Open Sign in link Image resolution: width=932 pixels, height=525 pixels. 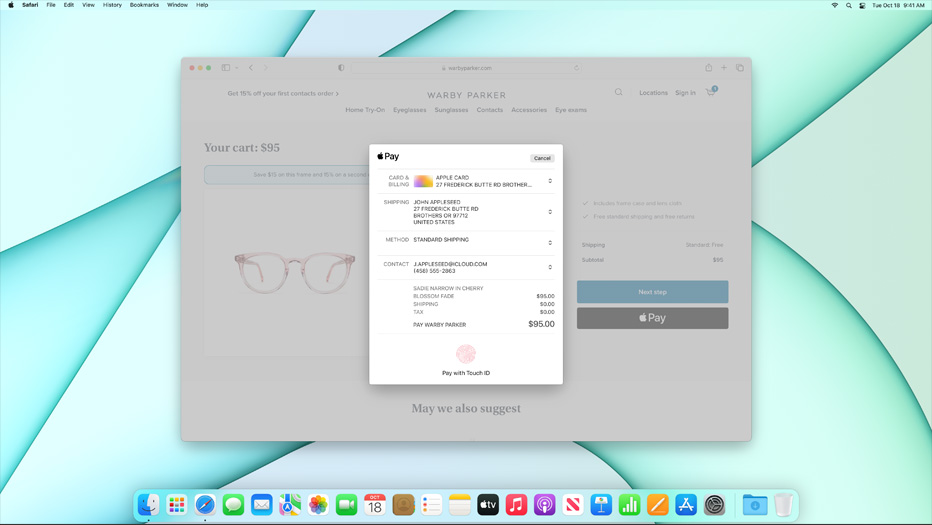click(x=685, y=93)
